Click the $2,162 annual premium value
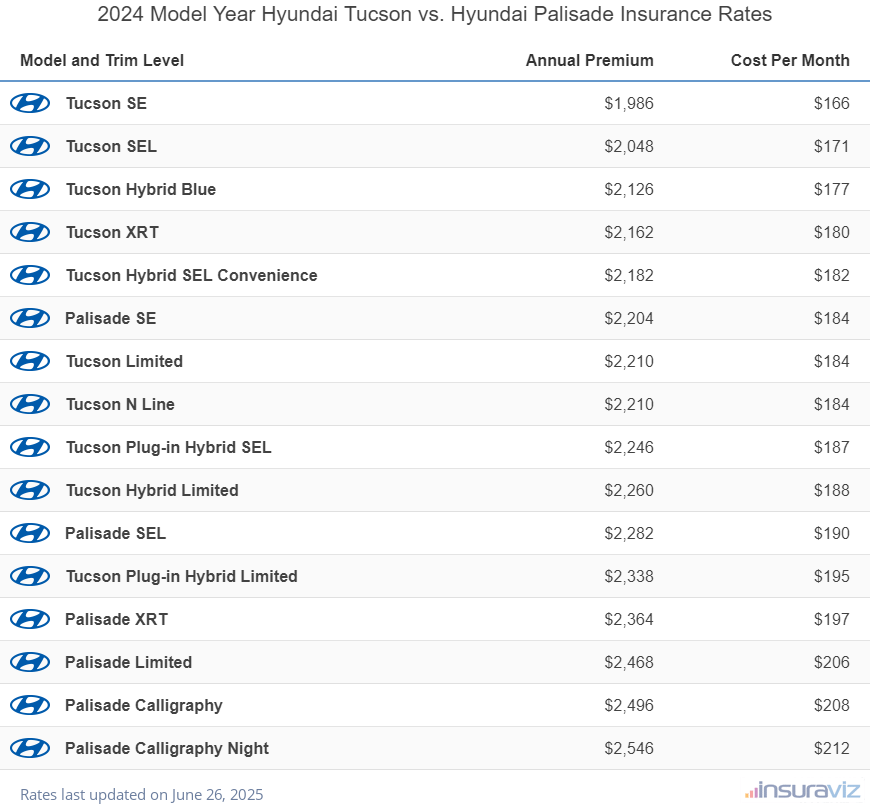The width and height of the screenshot is (870, 810). click(629, 232)
